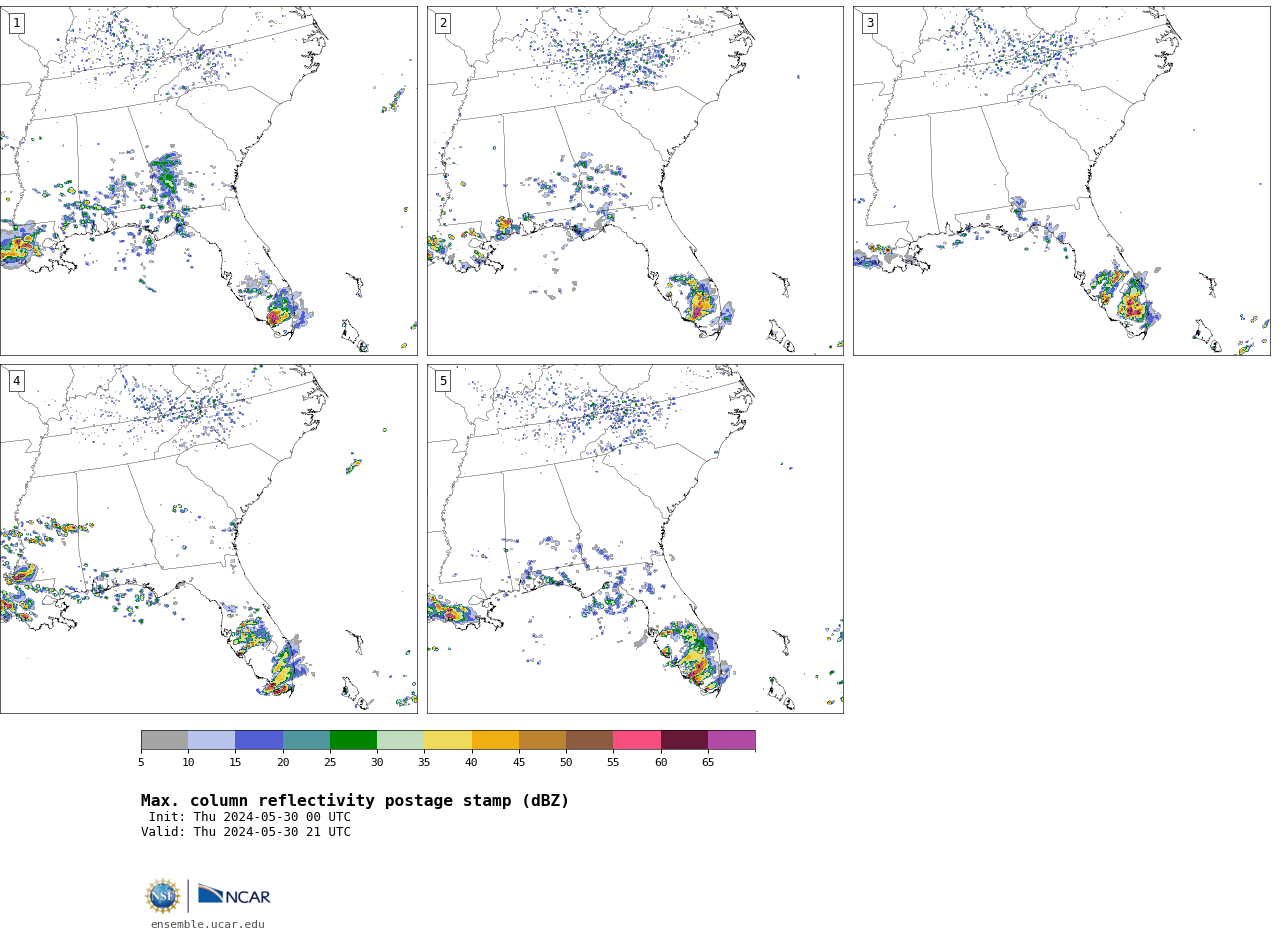The image size is (1280, 936).
Task: Select the maroon 60-65 dBZ swatch
Action: pyautogui.click(x=684, y=740)
